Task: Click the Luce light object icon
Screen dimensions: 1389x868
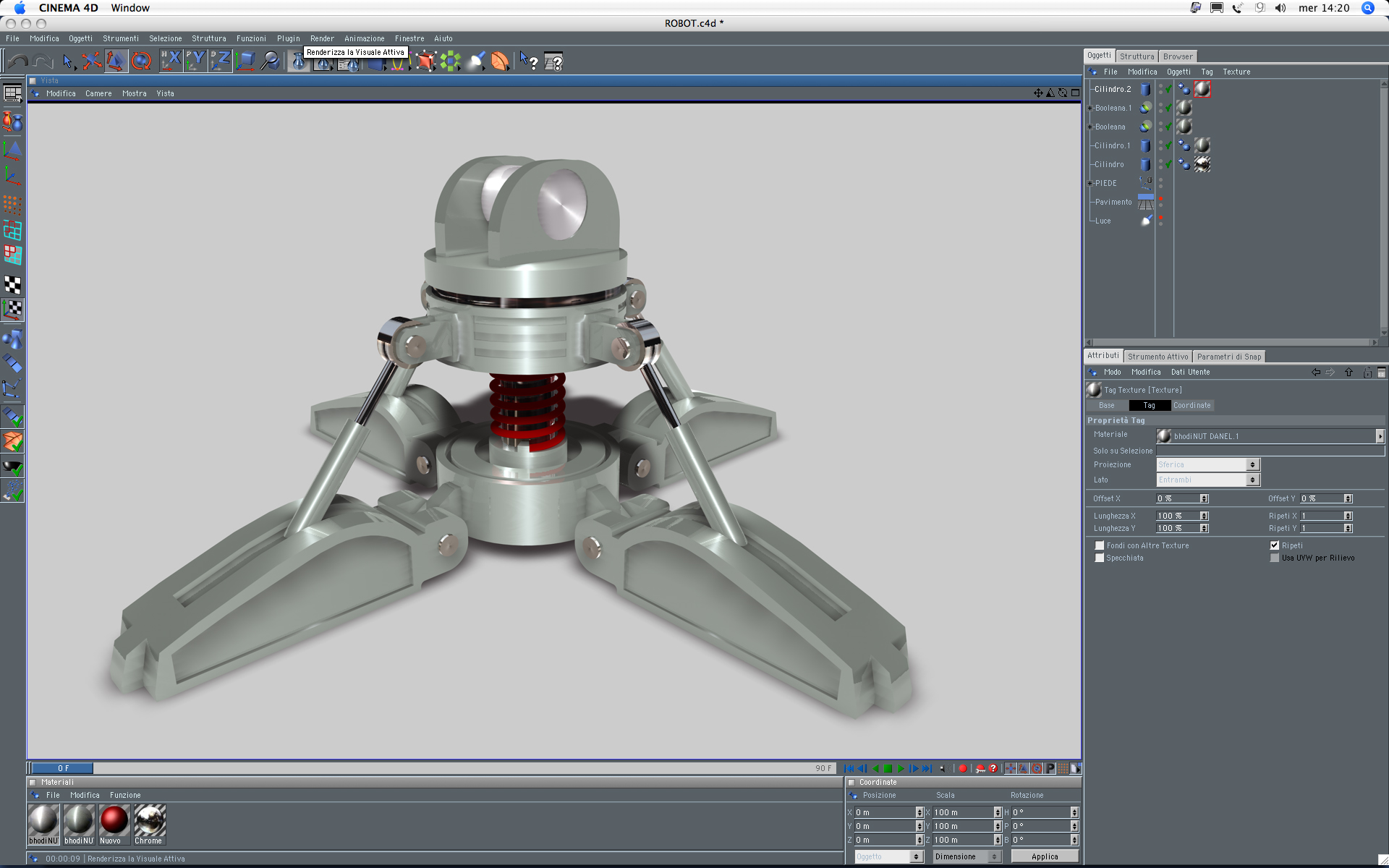Action: (1146, 221)
